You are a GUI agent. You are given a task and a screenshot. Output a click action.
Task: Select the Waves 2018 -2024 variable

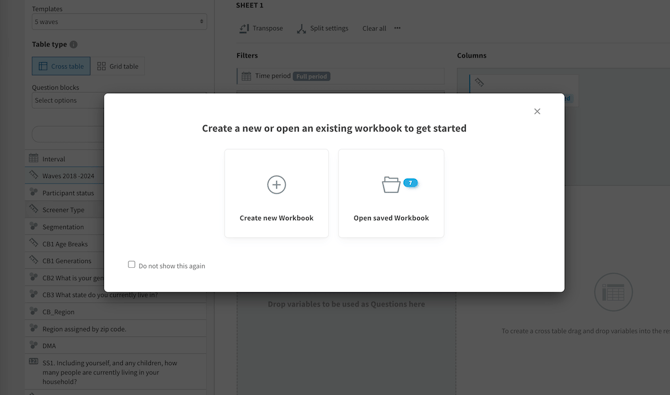(x=66, y=176)
